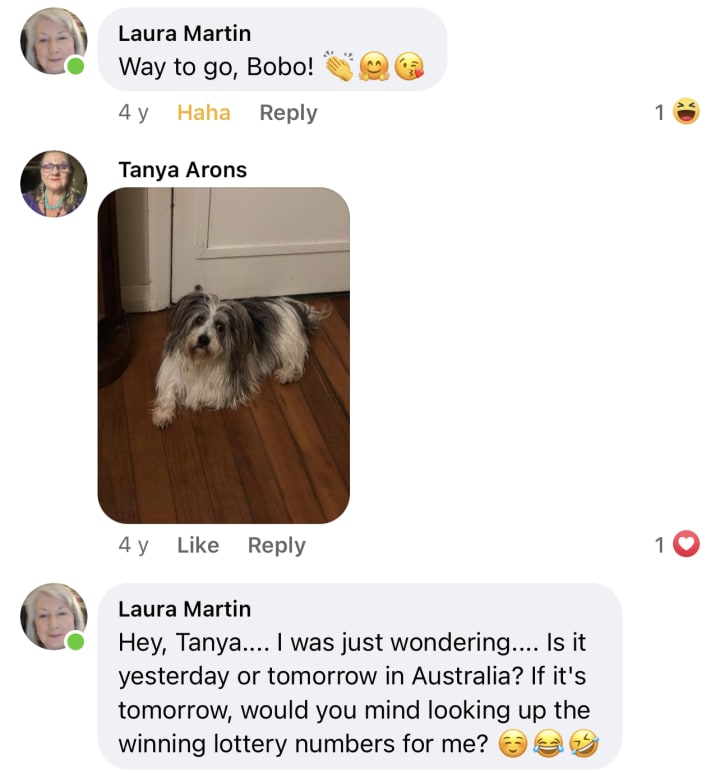Click the tears of joy emoji

[548, 744]
